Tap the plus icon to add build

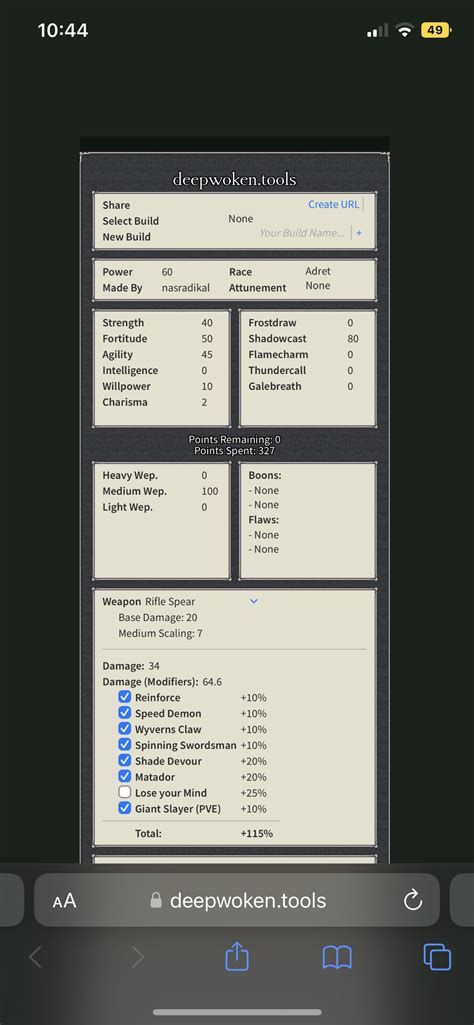pos(359,233)
